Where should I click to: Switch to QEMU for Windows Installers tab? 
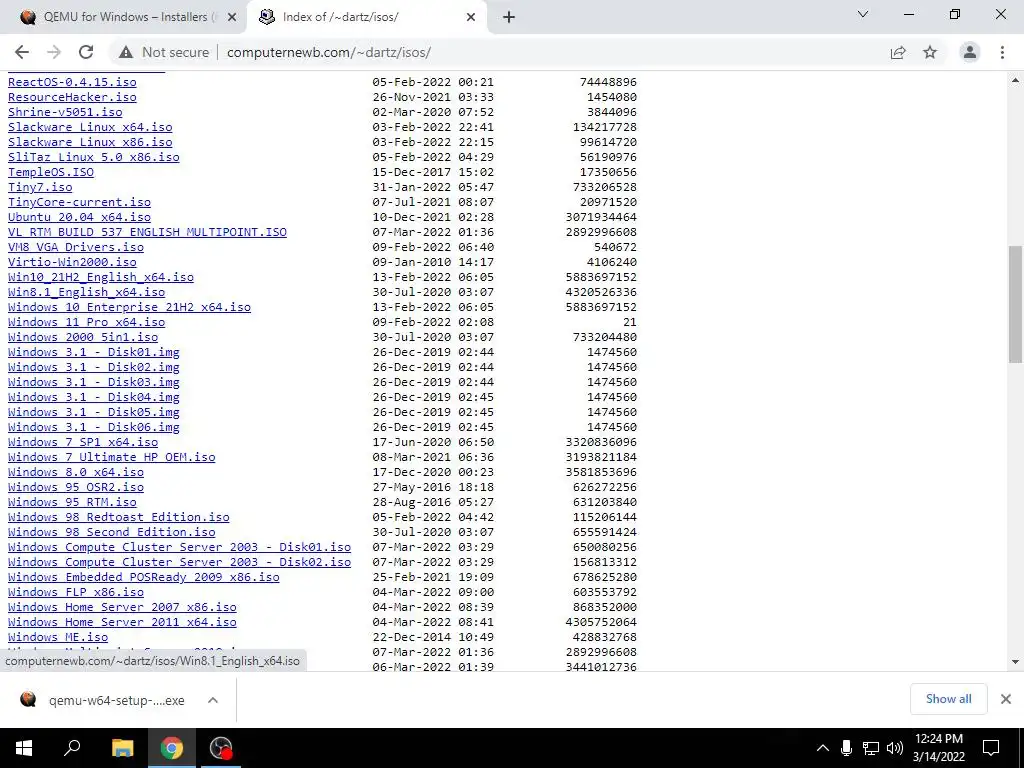(125, 17)
